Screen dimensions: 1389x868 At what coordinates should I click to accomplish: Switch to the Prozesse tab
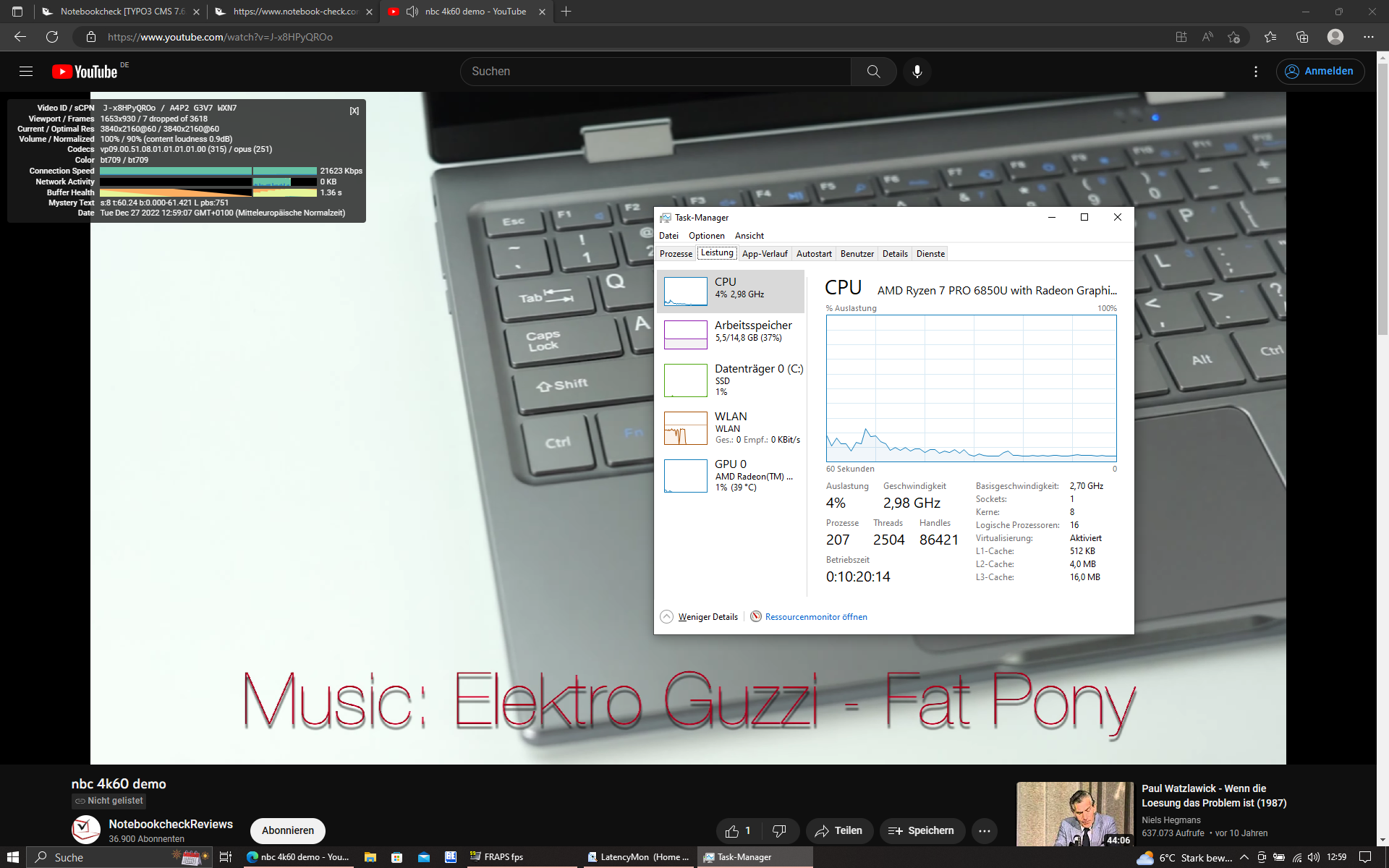676,254
